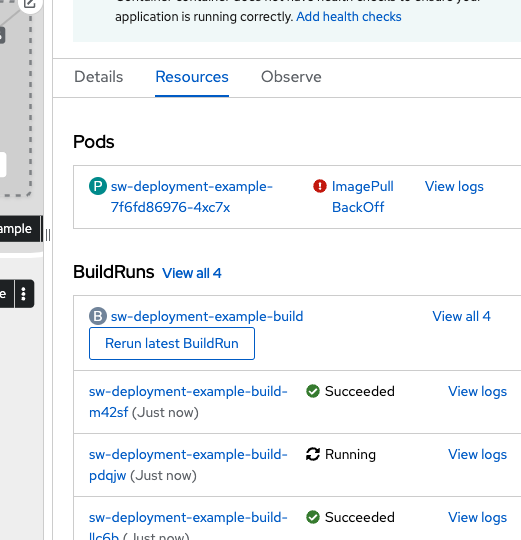Open the Observe tab

(x=291, y=77)
